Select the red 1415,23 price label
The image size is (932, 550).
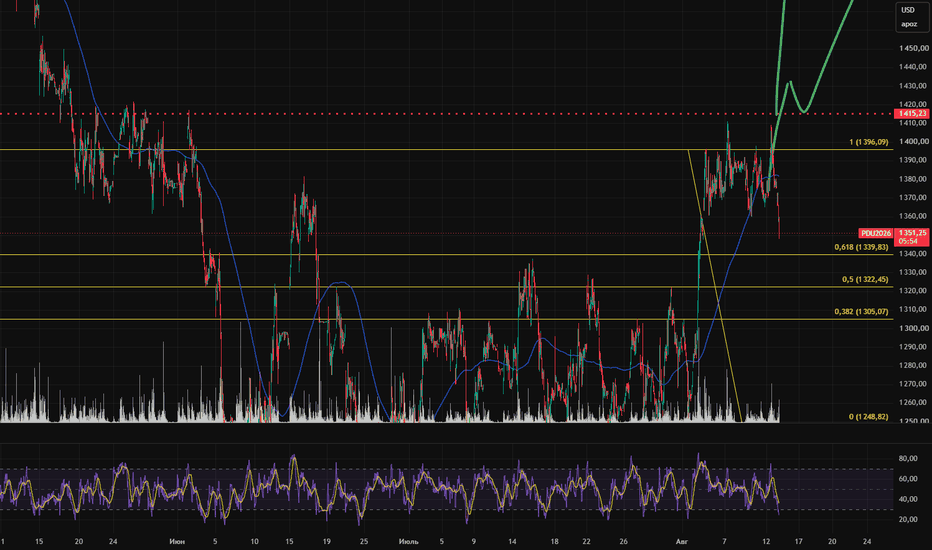[x=912, y=114]
